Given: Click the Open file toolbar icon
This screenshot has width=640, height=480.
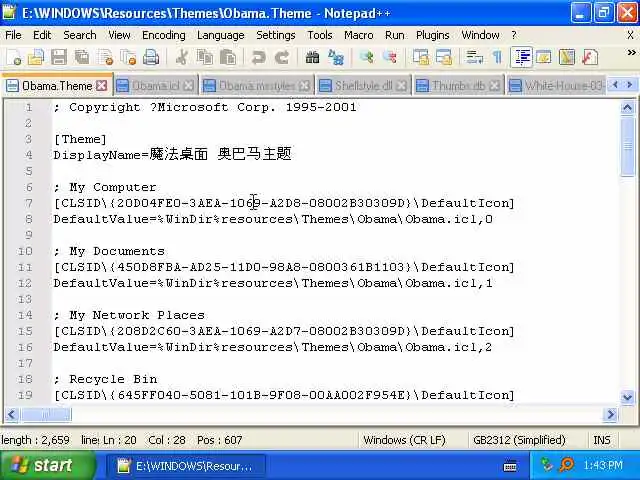Looking at the screenshot, I should (x=36, y=57).
